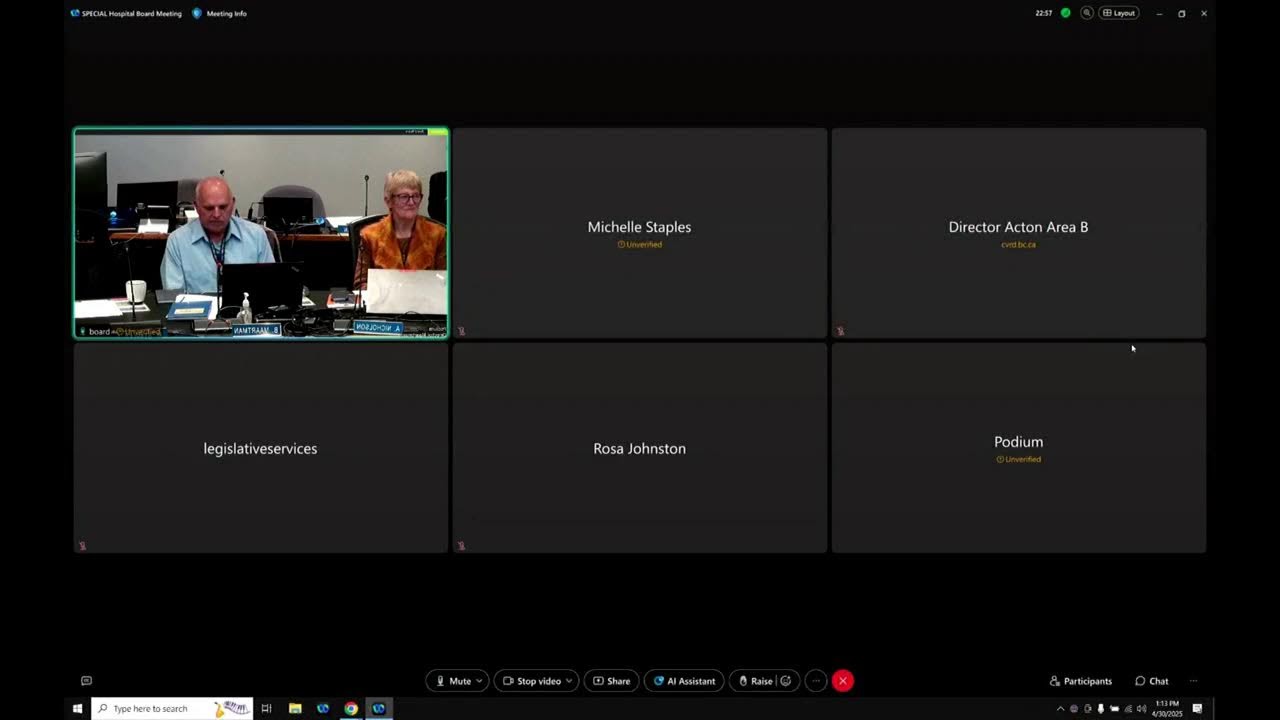Select Michelle Staples participant tile

coord(640,233)
